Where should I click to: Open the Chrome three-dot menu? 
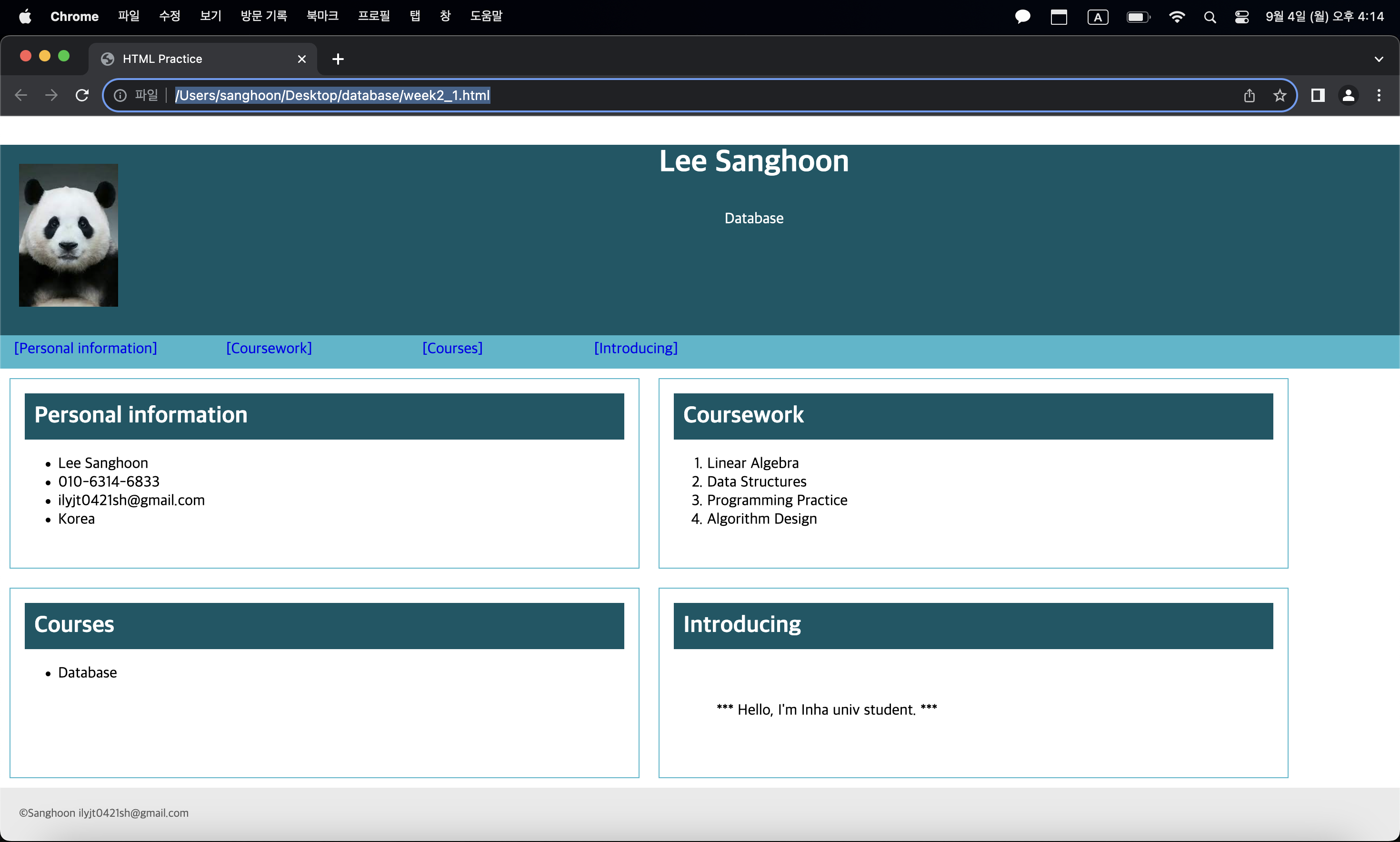[x=1379, y=95]
